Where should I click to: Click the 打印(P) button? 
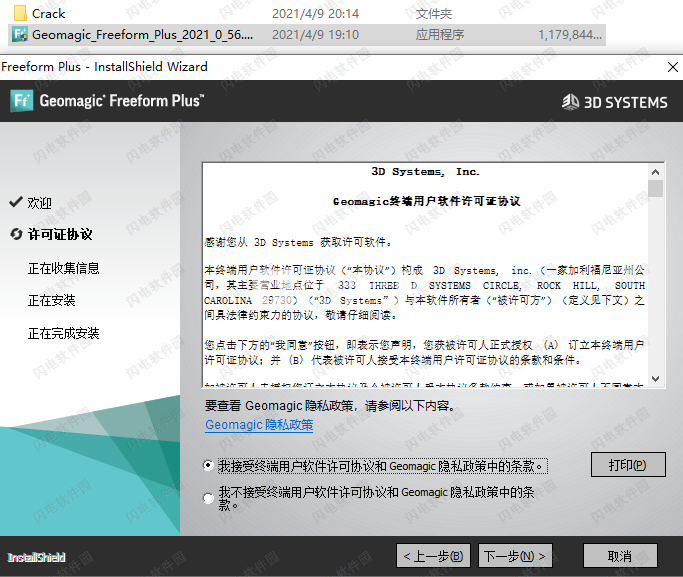(628, 465)
